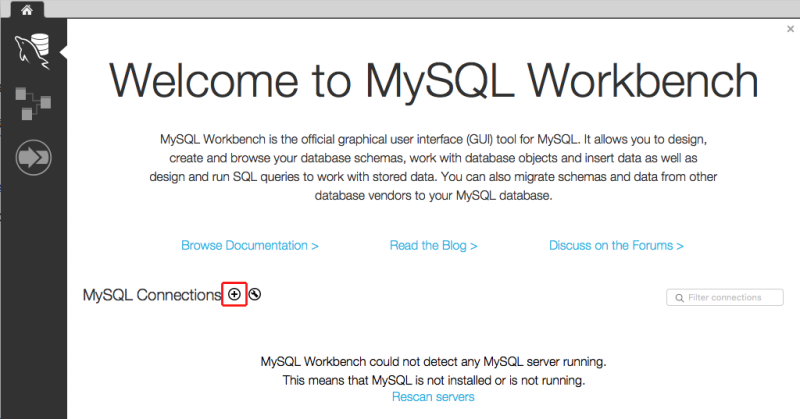Viewport: 800px width, 419px height.
Task: Click the Welcome to MySQL Workbench title
Action: pos(433,81)
